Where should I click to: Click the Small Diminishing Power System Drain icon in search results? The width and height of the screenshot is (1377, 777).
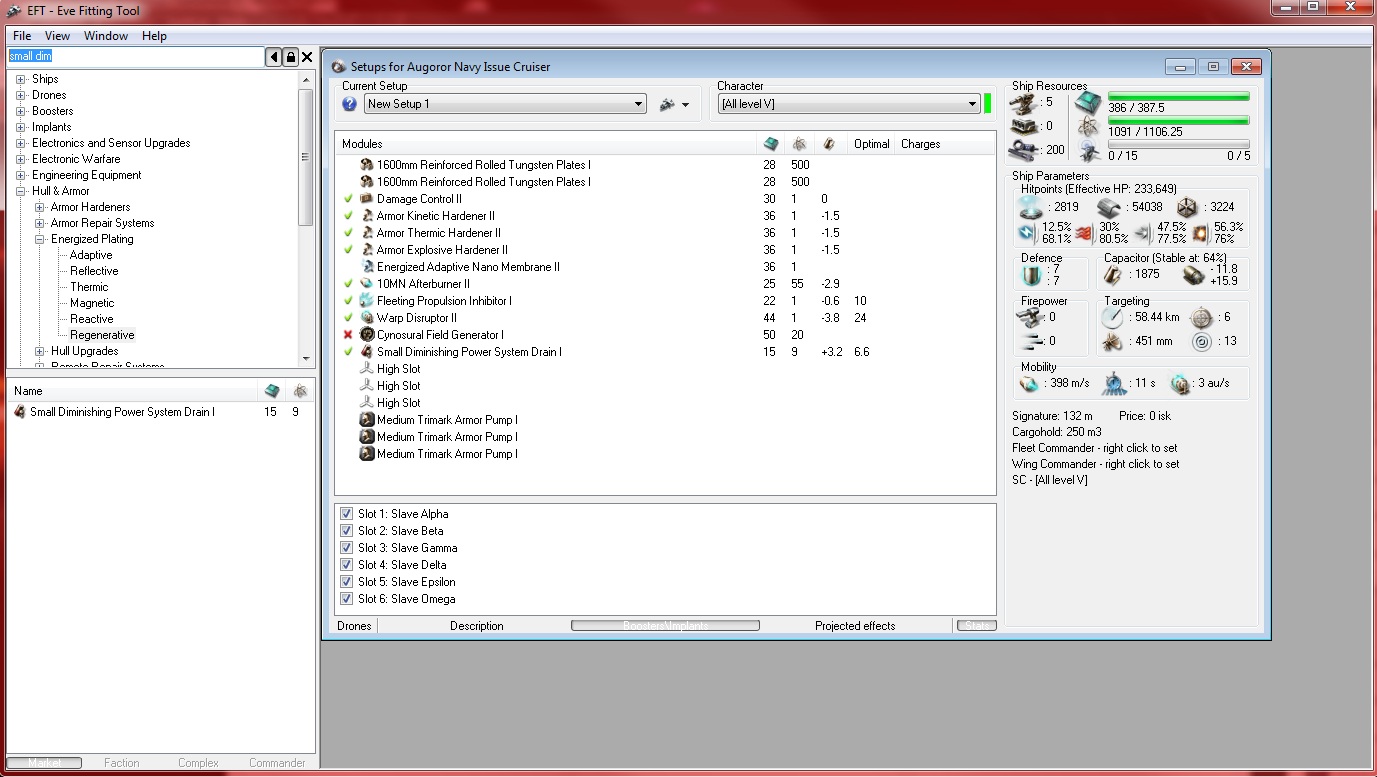click(x=20, y=412)
